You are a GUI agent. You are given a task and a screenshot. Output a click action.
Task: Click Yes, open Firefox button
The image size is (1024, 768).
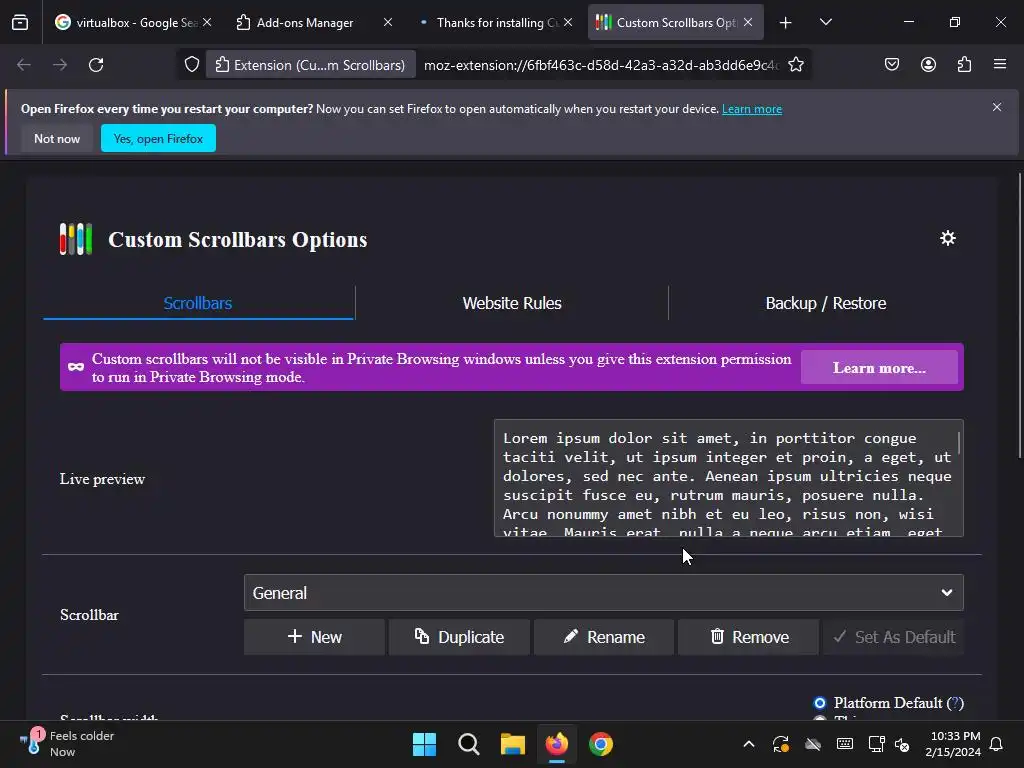(158, 138)
